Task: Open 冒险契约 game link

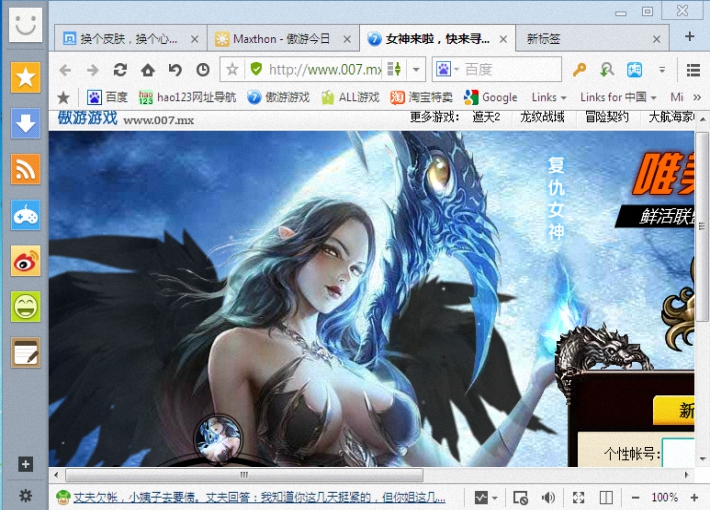Action: (607, 117)
